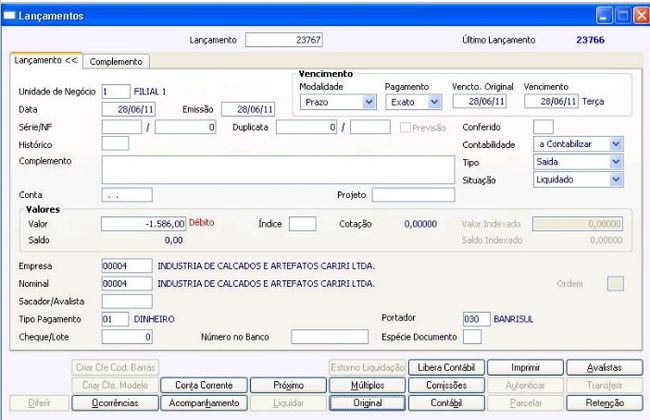Click the Libera Contábil button
Screen dimensions: 650x420
pyautogui.click(x=446, y=368)
